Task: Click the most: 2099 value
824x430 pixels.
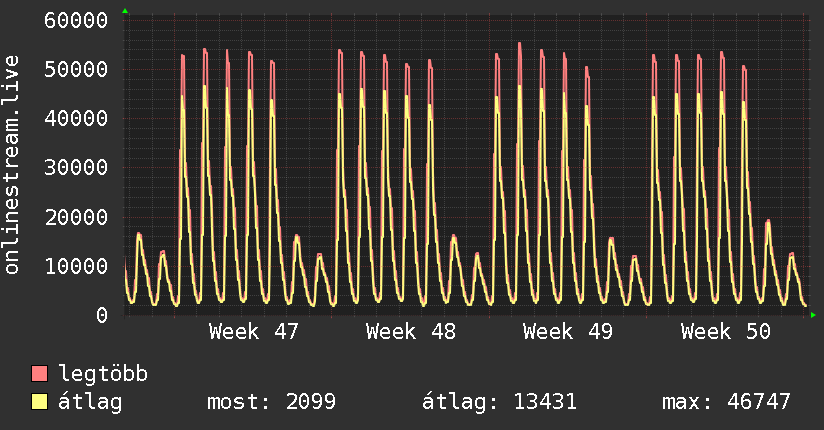Action: [x=271, y=402]
